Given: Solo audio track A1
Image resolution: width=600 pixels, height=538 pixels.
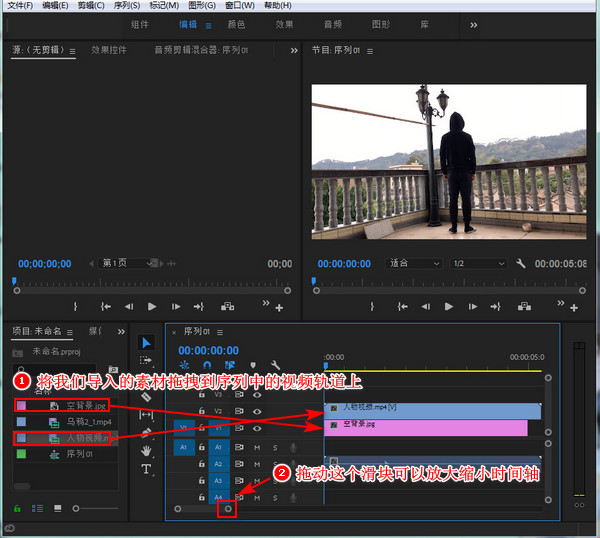Looking at the screenshot, I should (x=275, y=447).
